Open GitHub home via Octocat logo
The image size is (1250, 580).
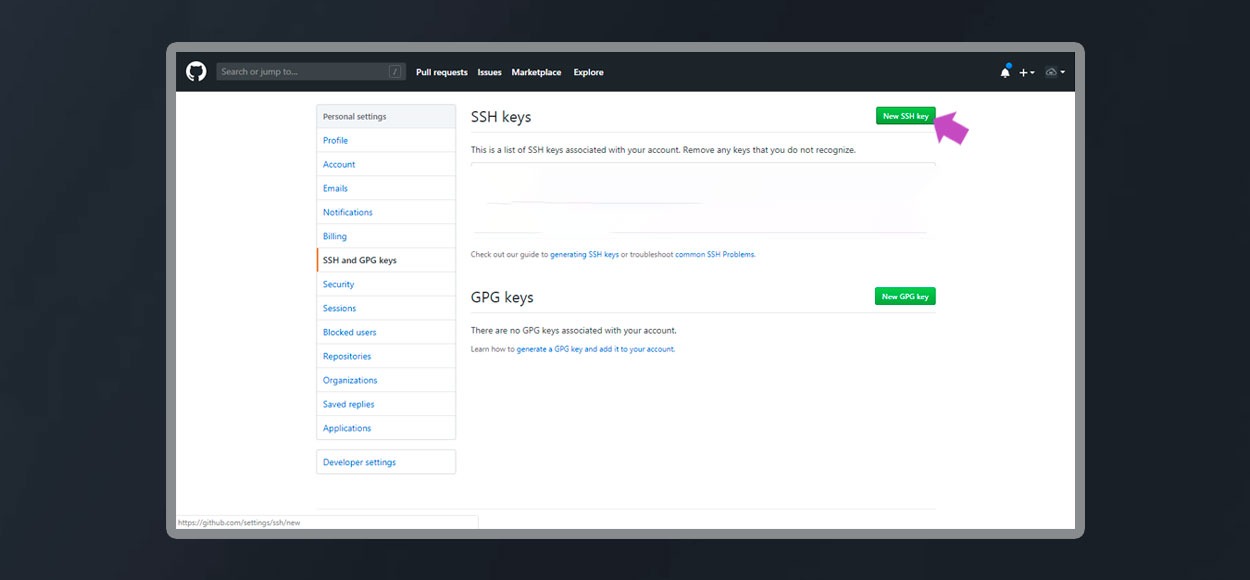(x=196, y=72)
